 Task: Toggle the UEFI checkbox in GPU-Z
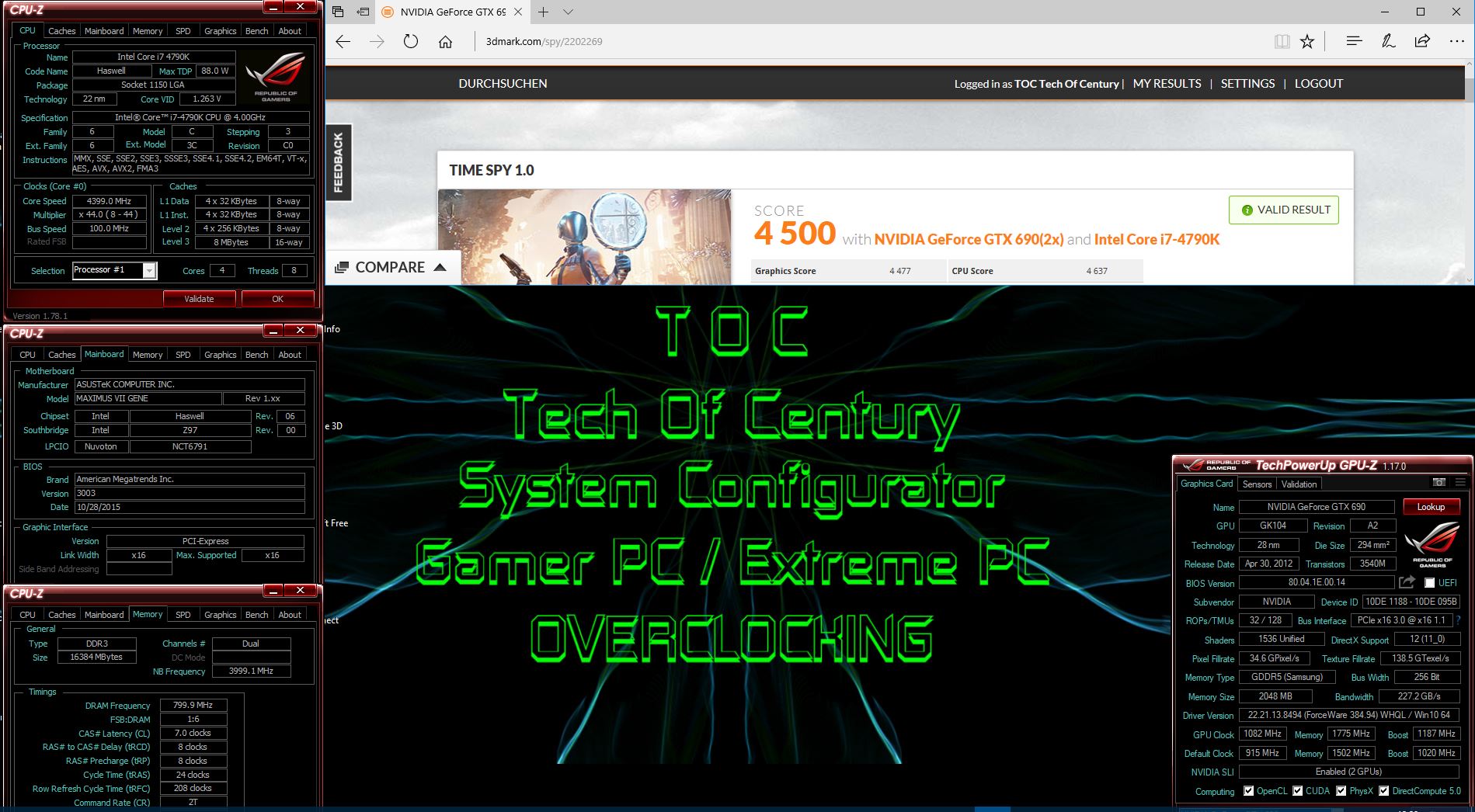click(x=1429, y=583)
